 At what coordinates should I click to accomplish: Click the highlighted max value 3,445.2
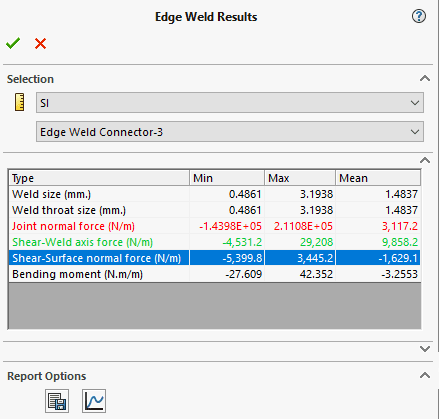(x=315, y=258)
